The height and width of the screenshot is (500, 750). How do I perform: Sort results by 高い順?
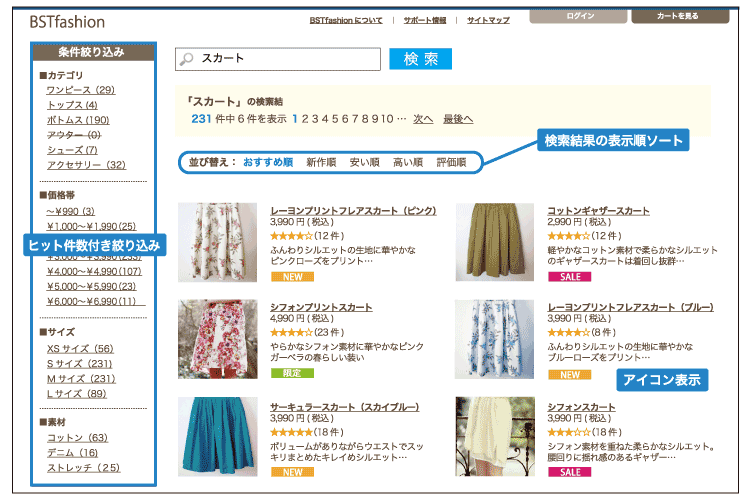[408, 162]
